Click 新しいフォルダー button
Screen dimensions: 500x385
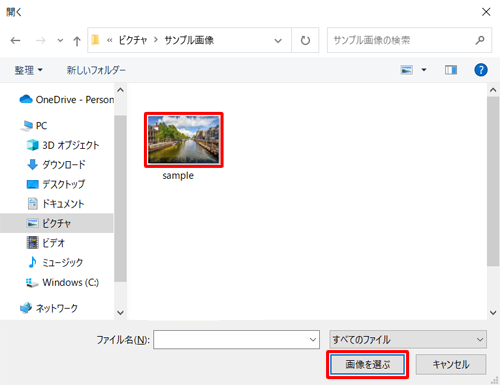96,70
